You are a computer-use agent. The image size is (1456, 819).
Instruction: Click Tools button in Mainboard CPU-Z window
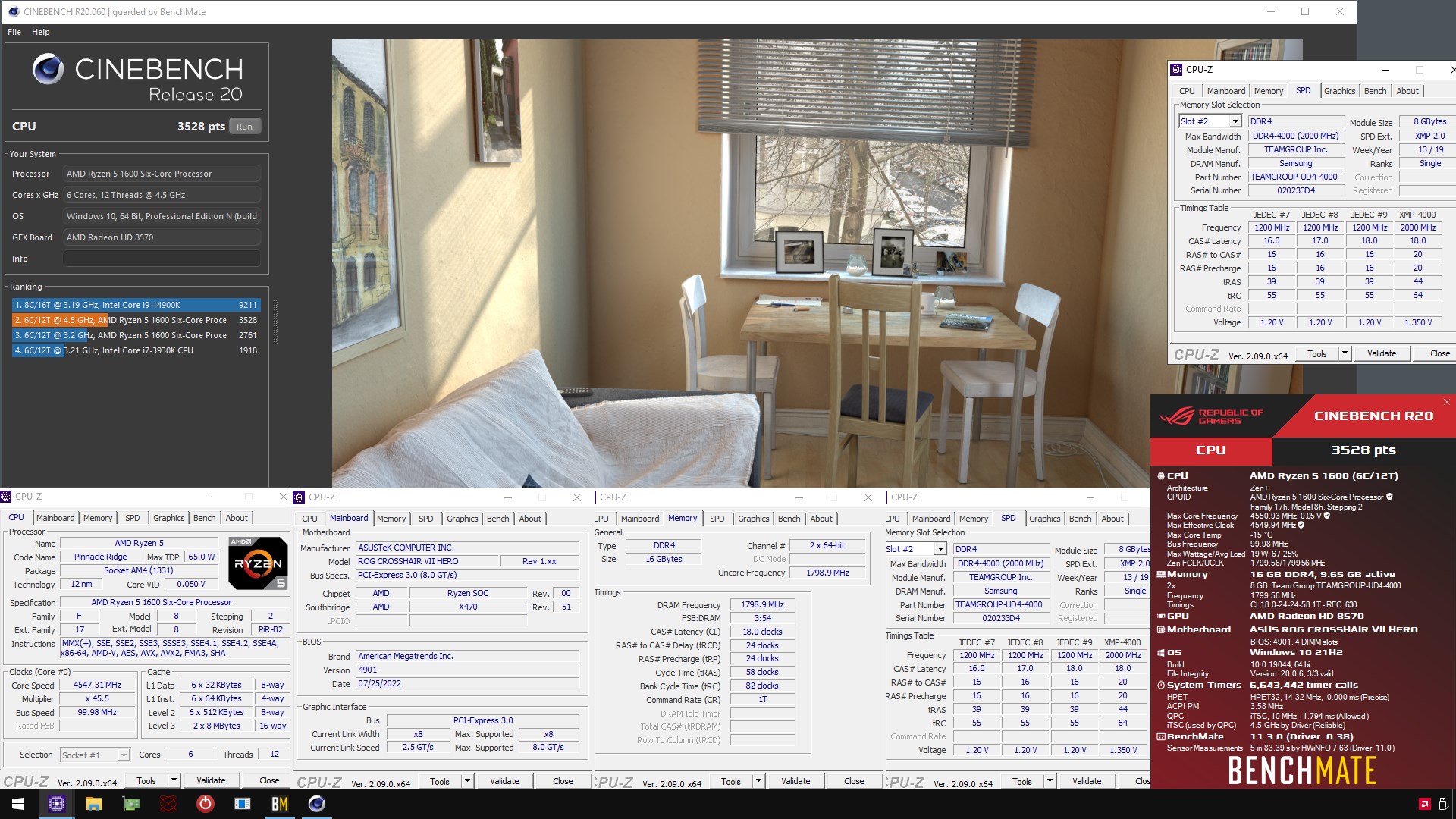tap(439, 781)
